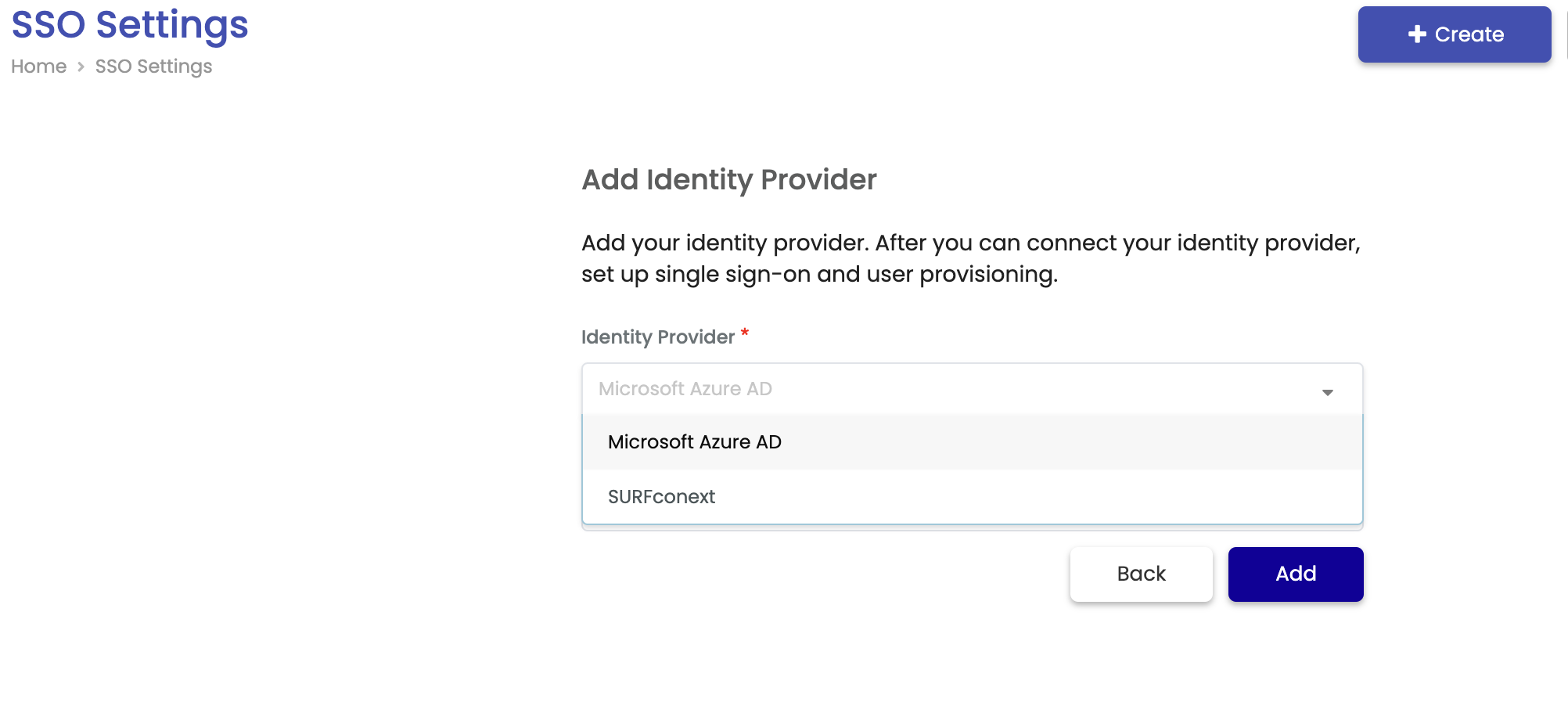
Task: Click the Add button
Action: [x=1295, y=574]
